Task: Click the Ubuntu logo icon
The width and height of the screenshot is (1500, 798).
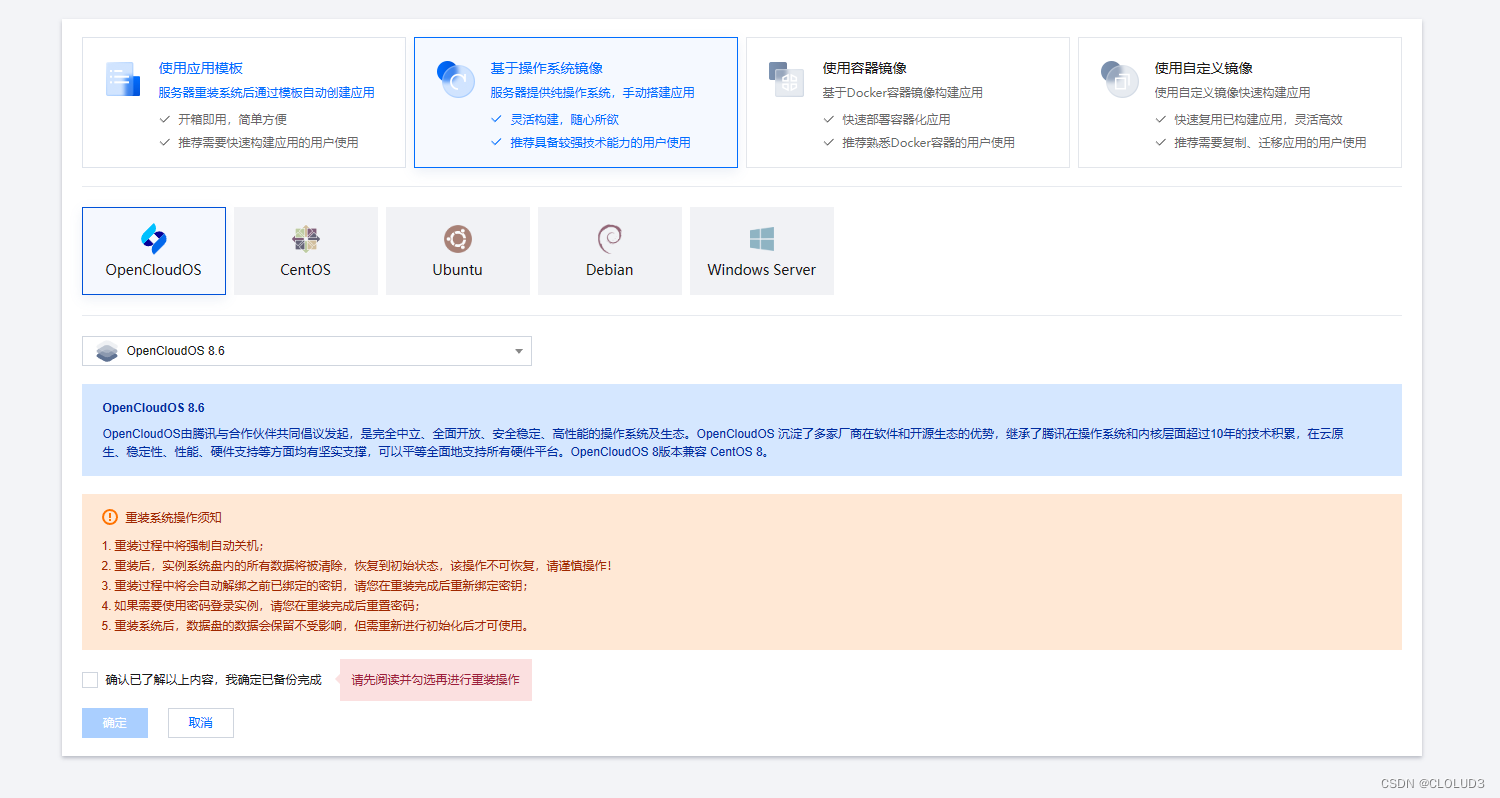Action: click(x=458, y=239)
